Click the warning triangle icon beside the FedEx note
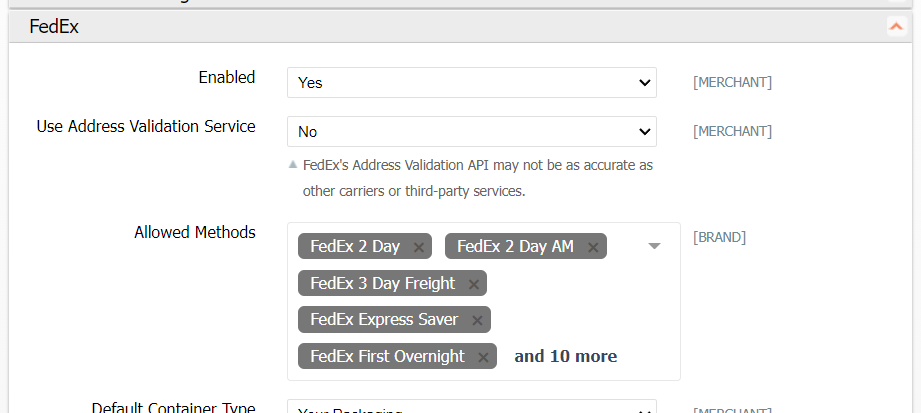 [x=293, y=165]
